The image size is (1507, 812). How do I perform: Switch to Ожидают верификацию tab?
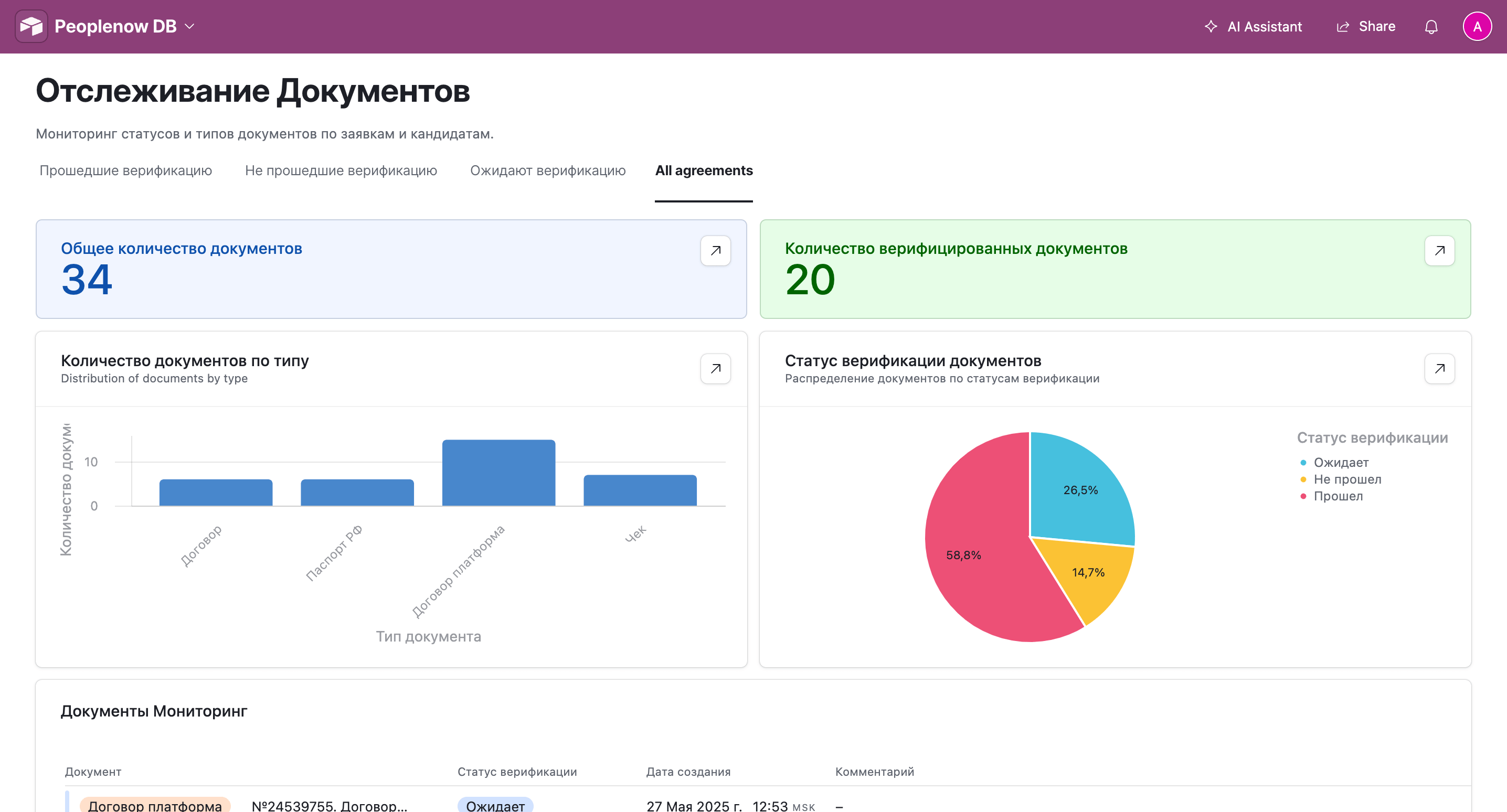(x=548, y=170)
